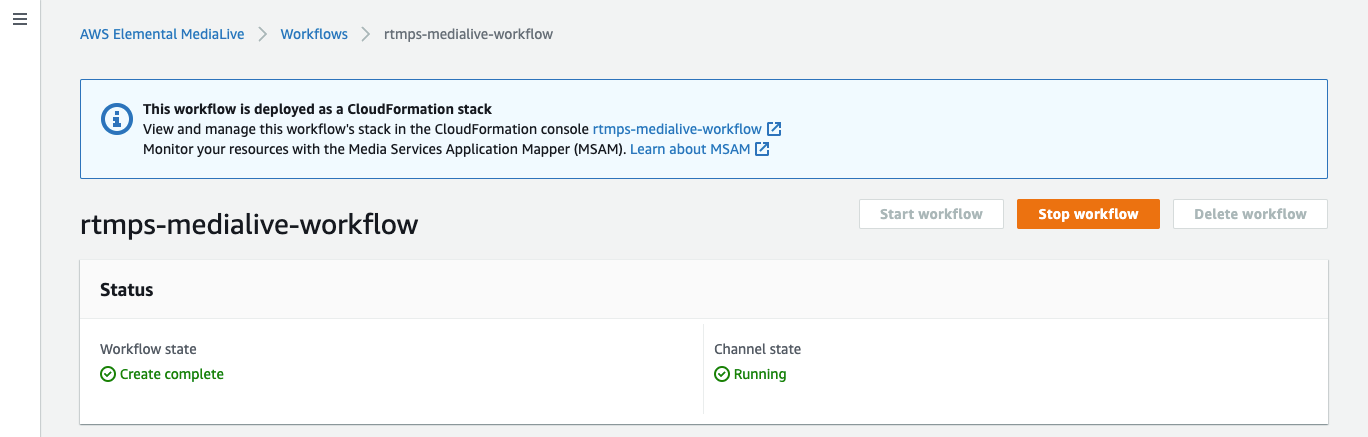Viewport: 1368px width, 437px height.
Task: Click the orange Stop workflow button
Action: [1088, 214]
